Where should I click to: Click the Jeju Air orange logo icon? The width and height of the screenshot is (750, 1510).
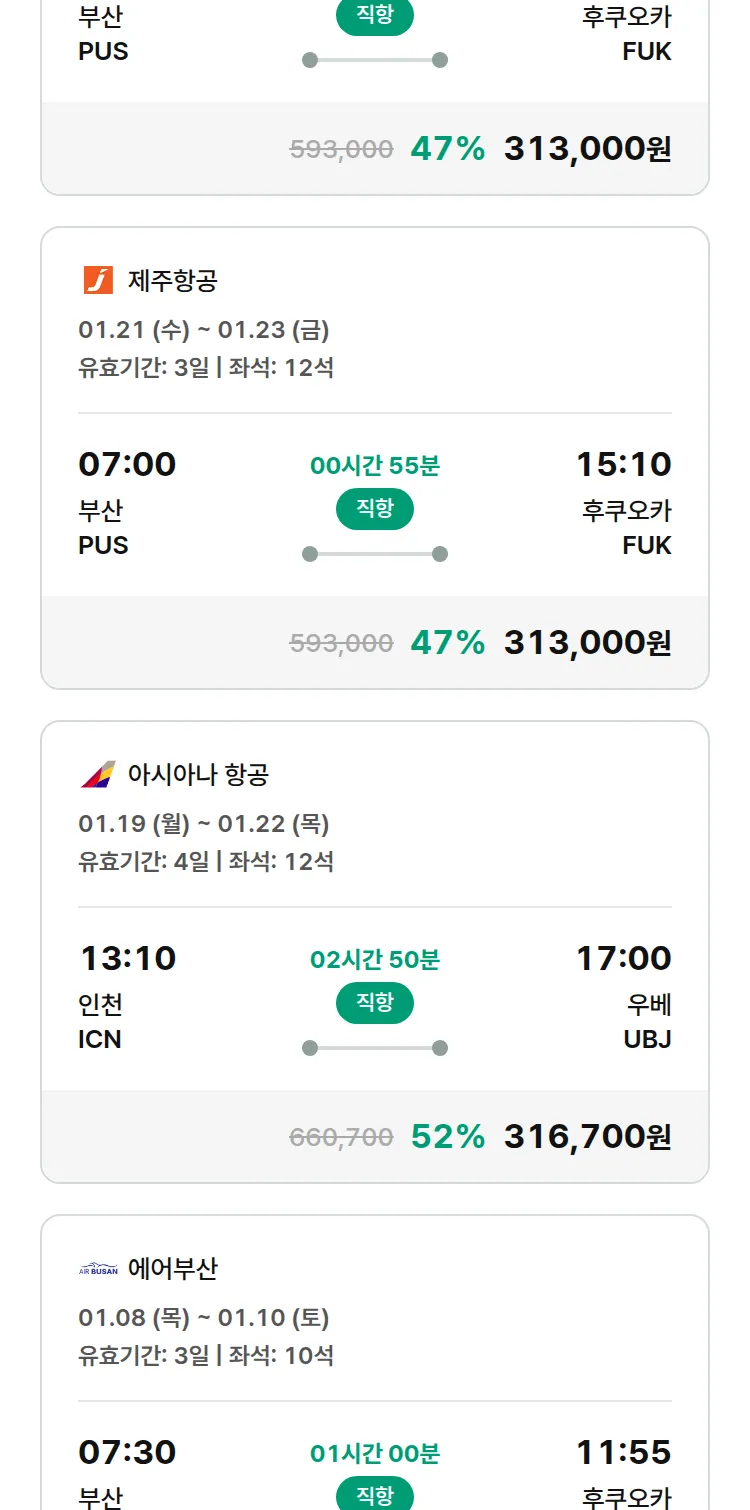(x=98, y=281)
